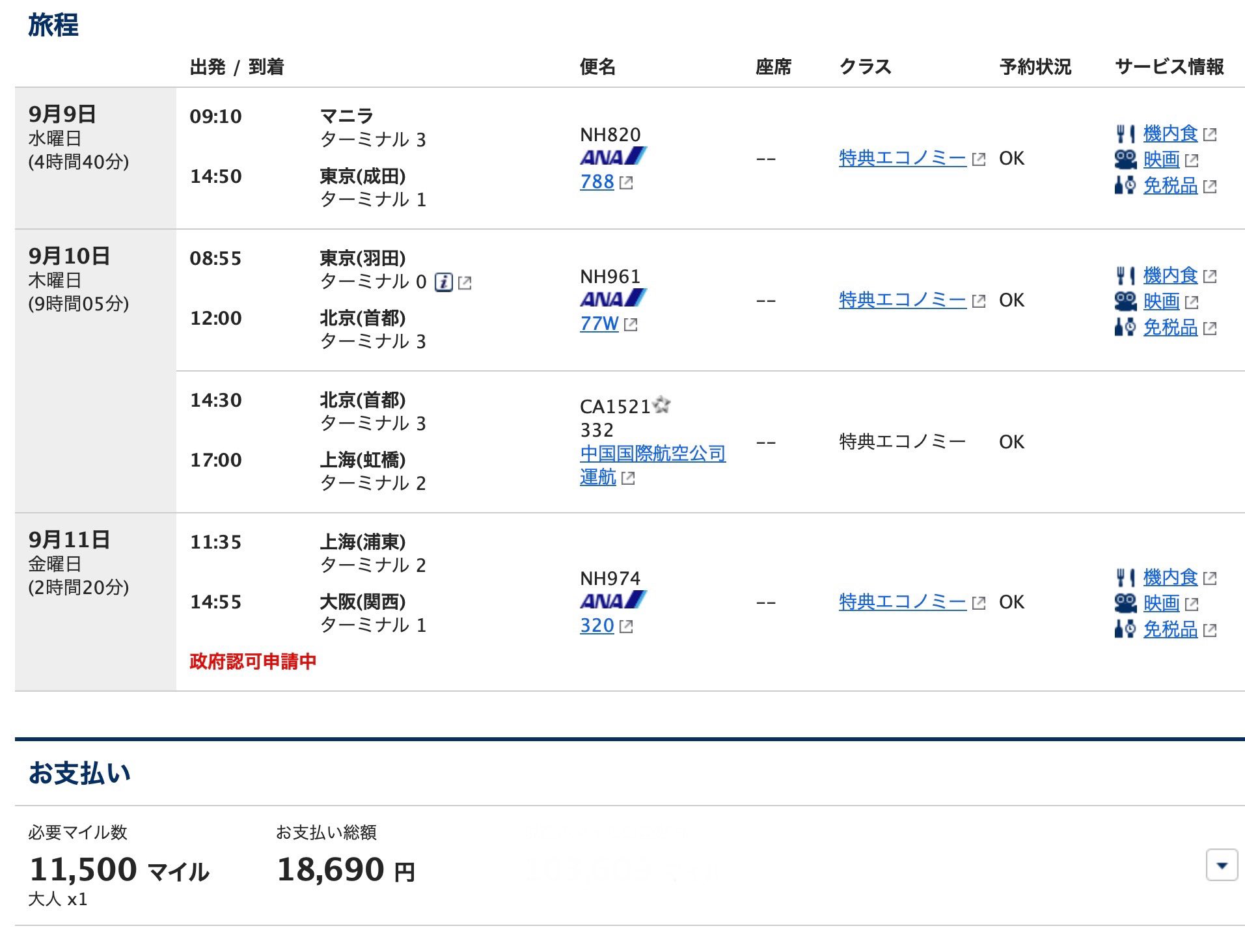Click flight number CA1521
This screenshot has height=952, width=1245.
[x=615, y=407]
